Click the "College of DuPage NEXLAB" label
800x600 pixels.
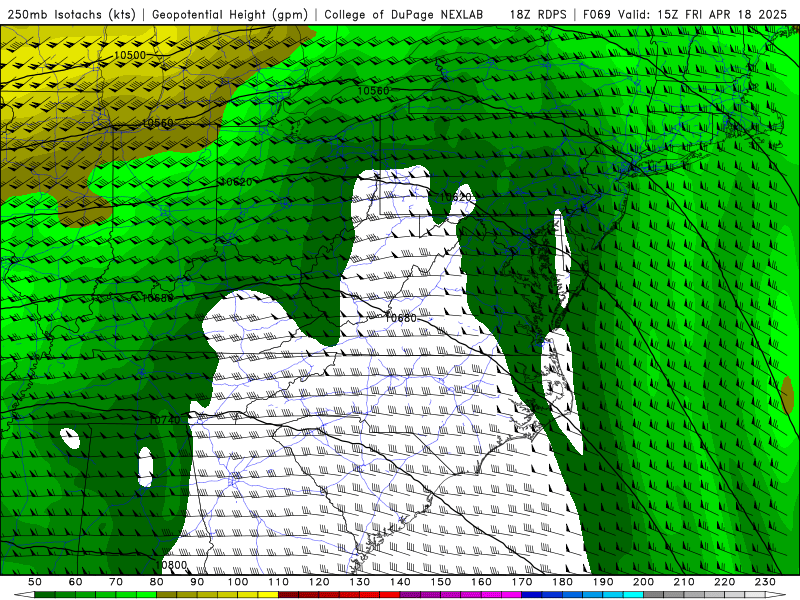[x=404, y=14]
